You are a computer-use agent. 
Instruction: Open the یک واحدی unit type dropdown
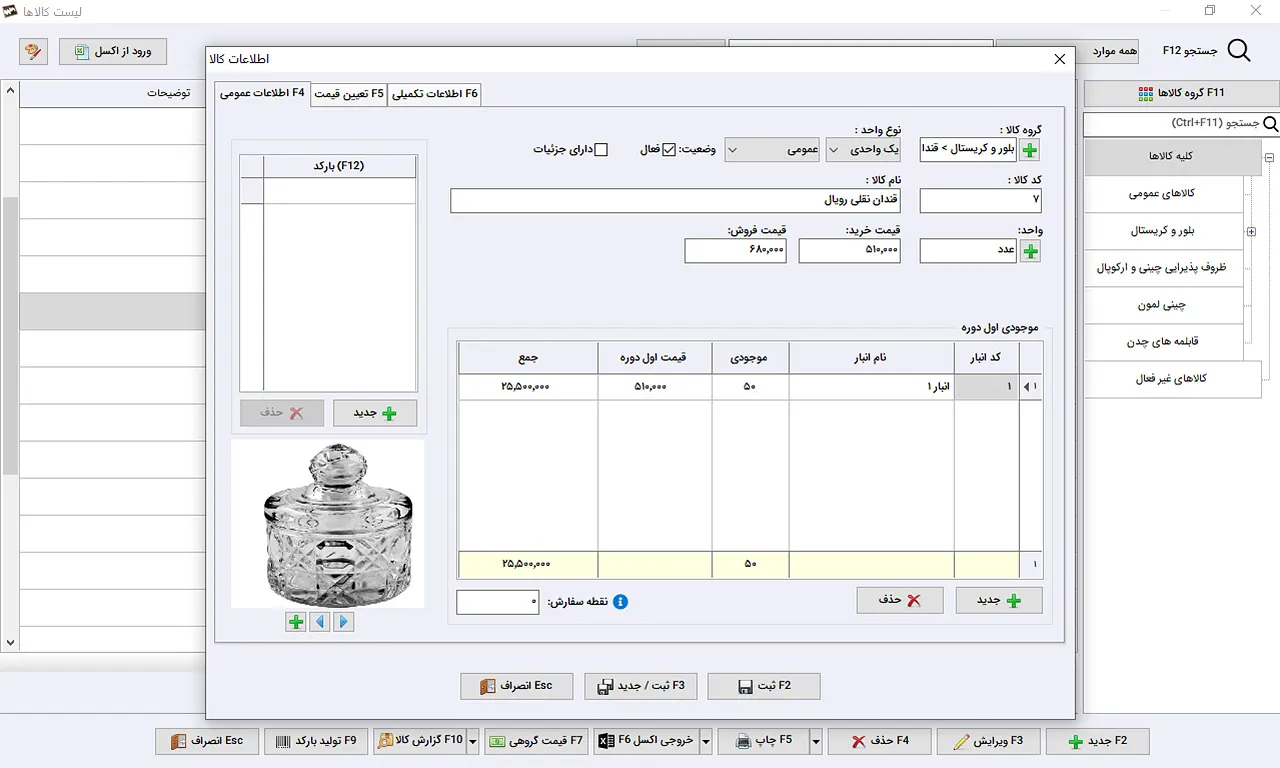(864, 150)
